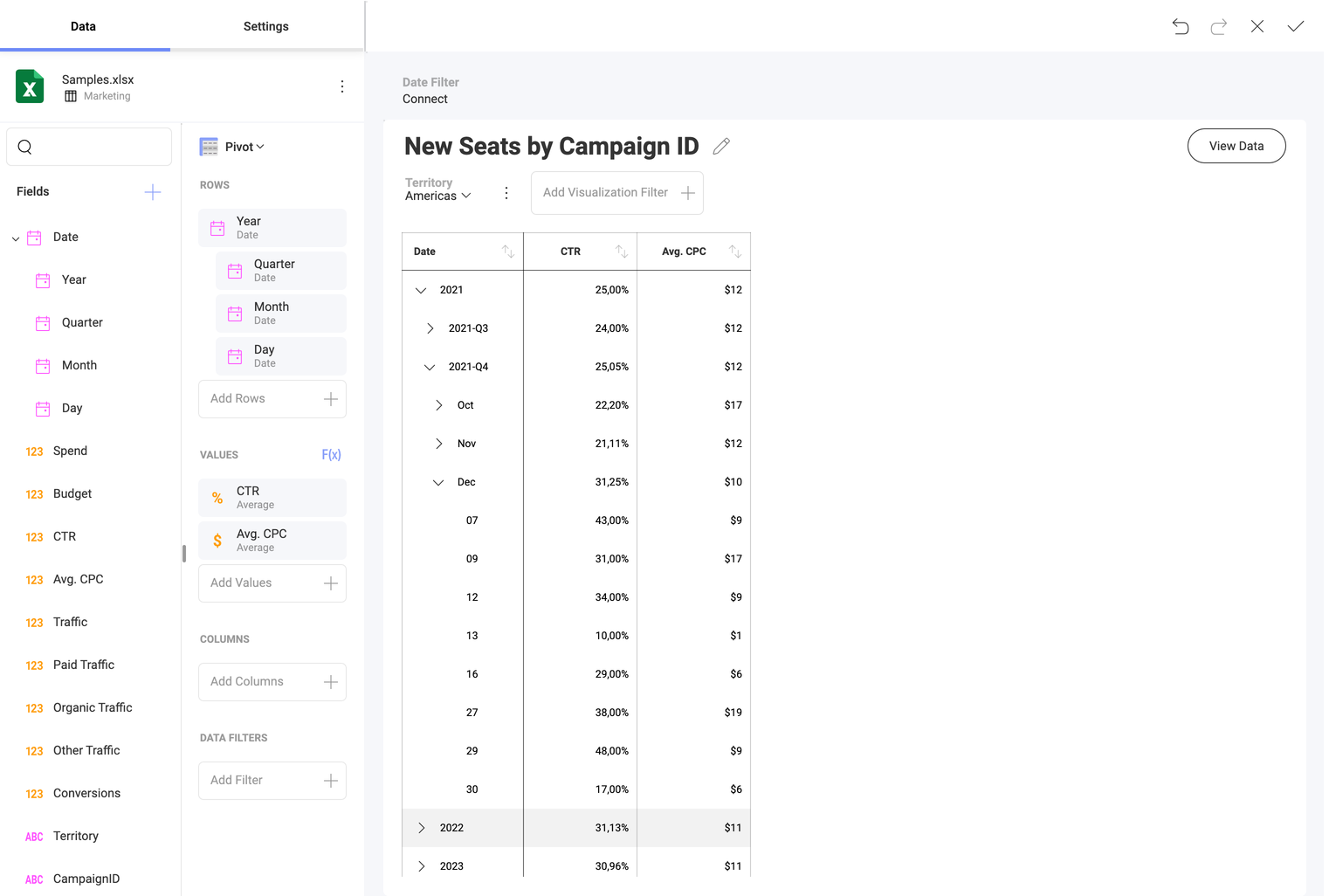1329x896 pixels.
Task: Edit the visualization title with pencil icon
Action: tap(721, 147)
